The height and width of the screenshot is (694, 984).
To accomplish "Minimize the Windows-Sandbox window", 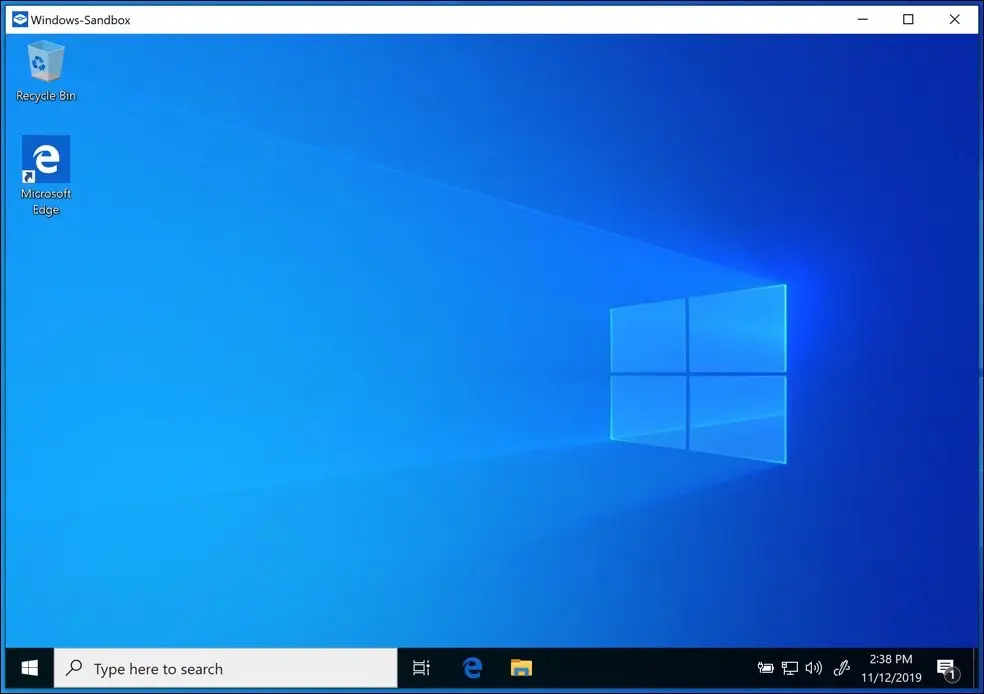I will pyautogui.click(x=863, y=19).
